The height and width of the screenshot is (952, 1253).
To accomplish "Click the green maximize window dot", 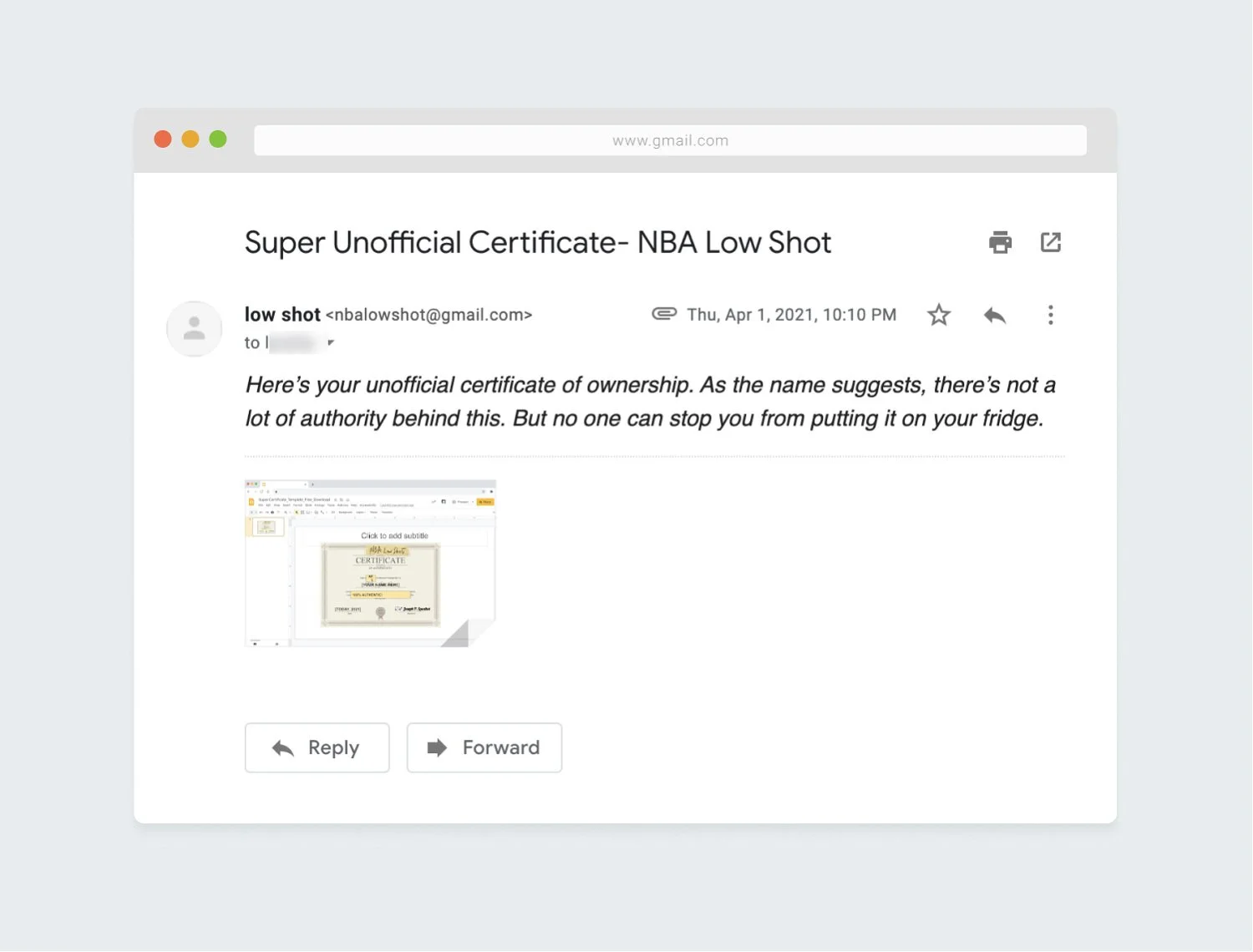I will [218, 139].
